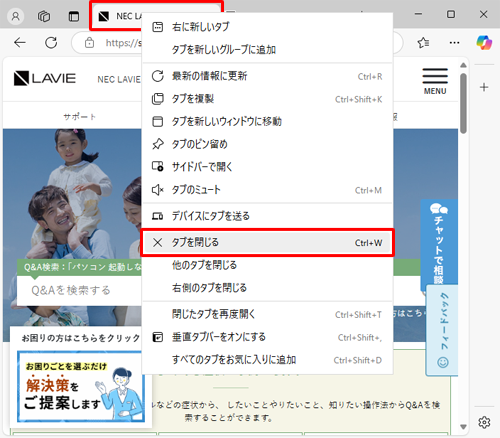Select 最新の情報に更新 menu item

(267, 76)
